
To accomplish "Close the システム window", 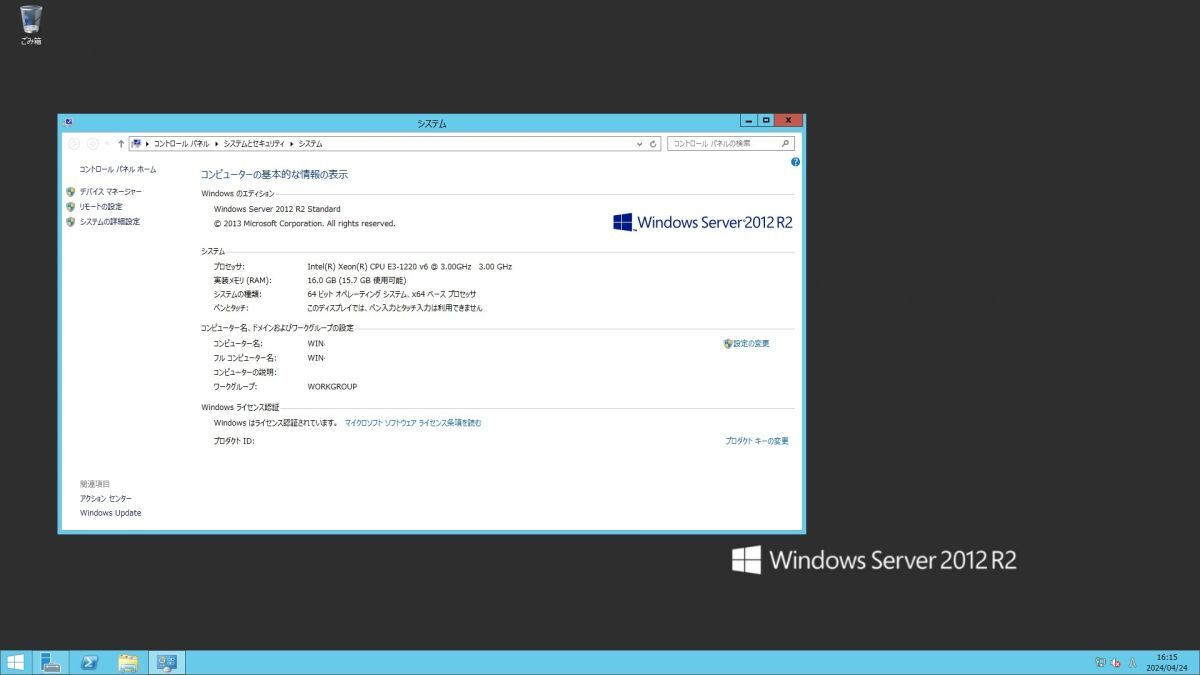I will point(789,120).
